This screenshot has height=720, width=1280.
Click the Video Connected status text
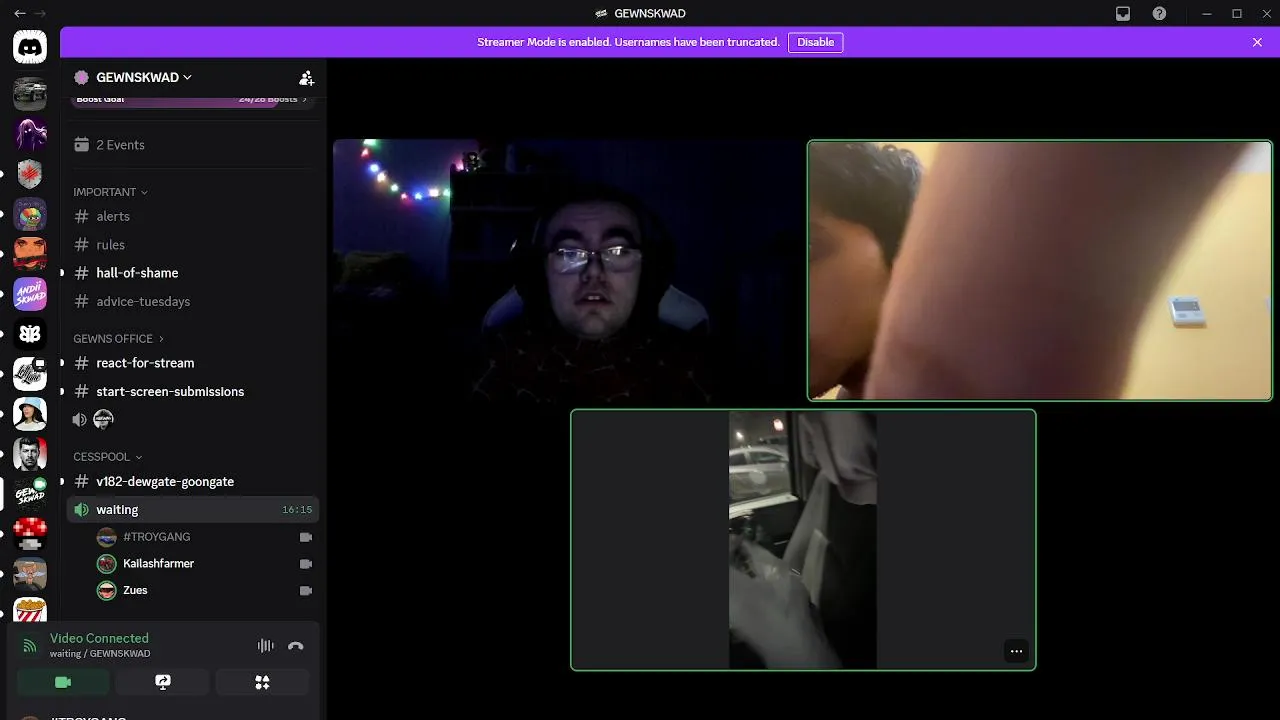click(99, 638)
